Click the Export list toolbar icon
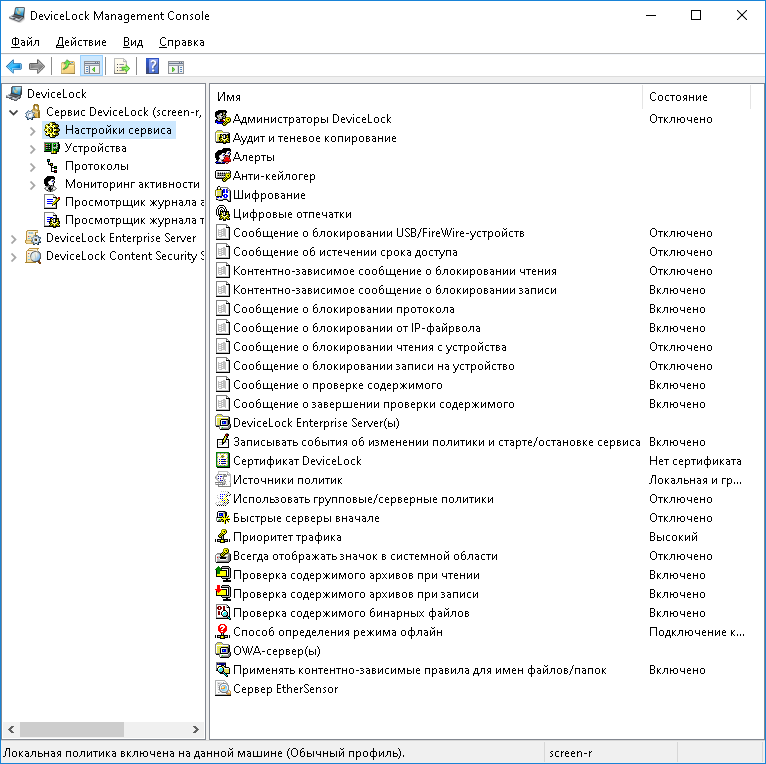The image size is (766, 764). tap(121, 66)
